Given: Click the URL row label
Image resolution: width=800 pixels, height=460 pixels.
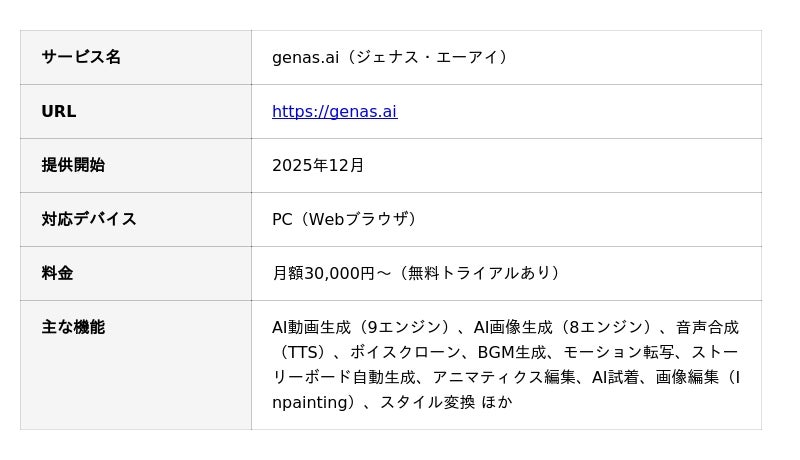Looking at the screenshot, I should 58,112.
